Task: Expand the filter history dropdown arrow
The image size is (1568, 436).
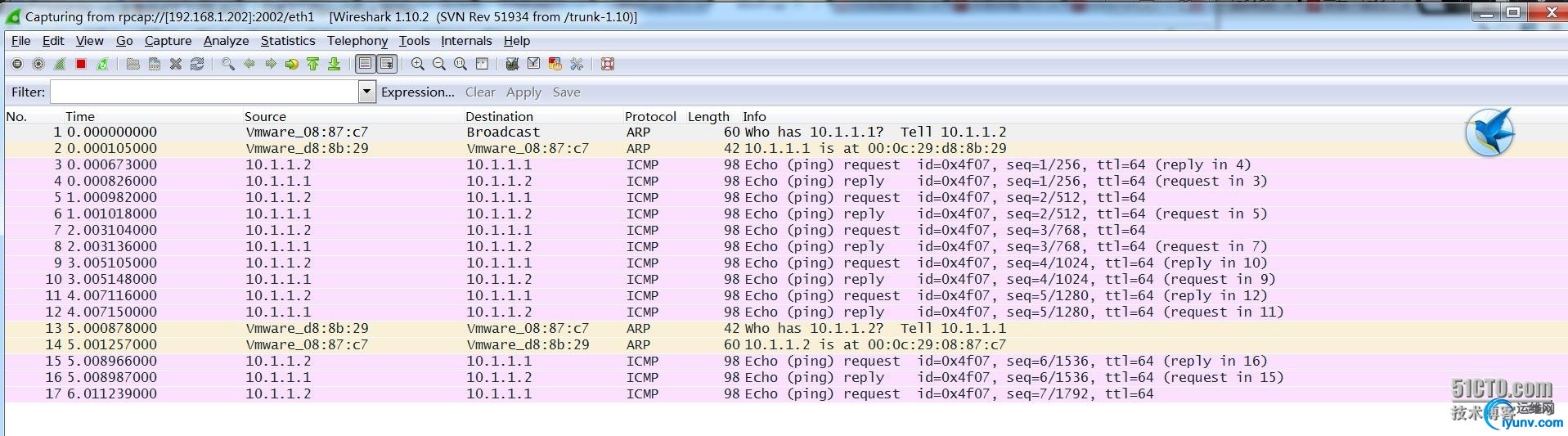Action: click(366, 92)
